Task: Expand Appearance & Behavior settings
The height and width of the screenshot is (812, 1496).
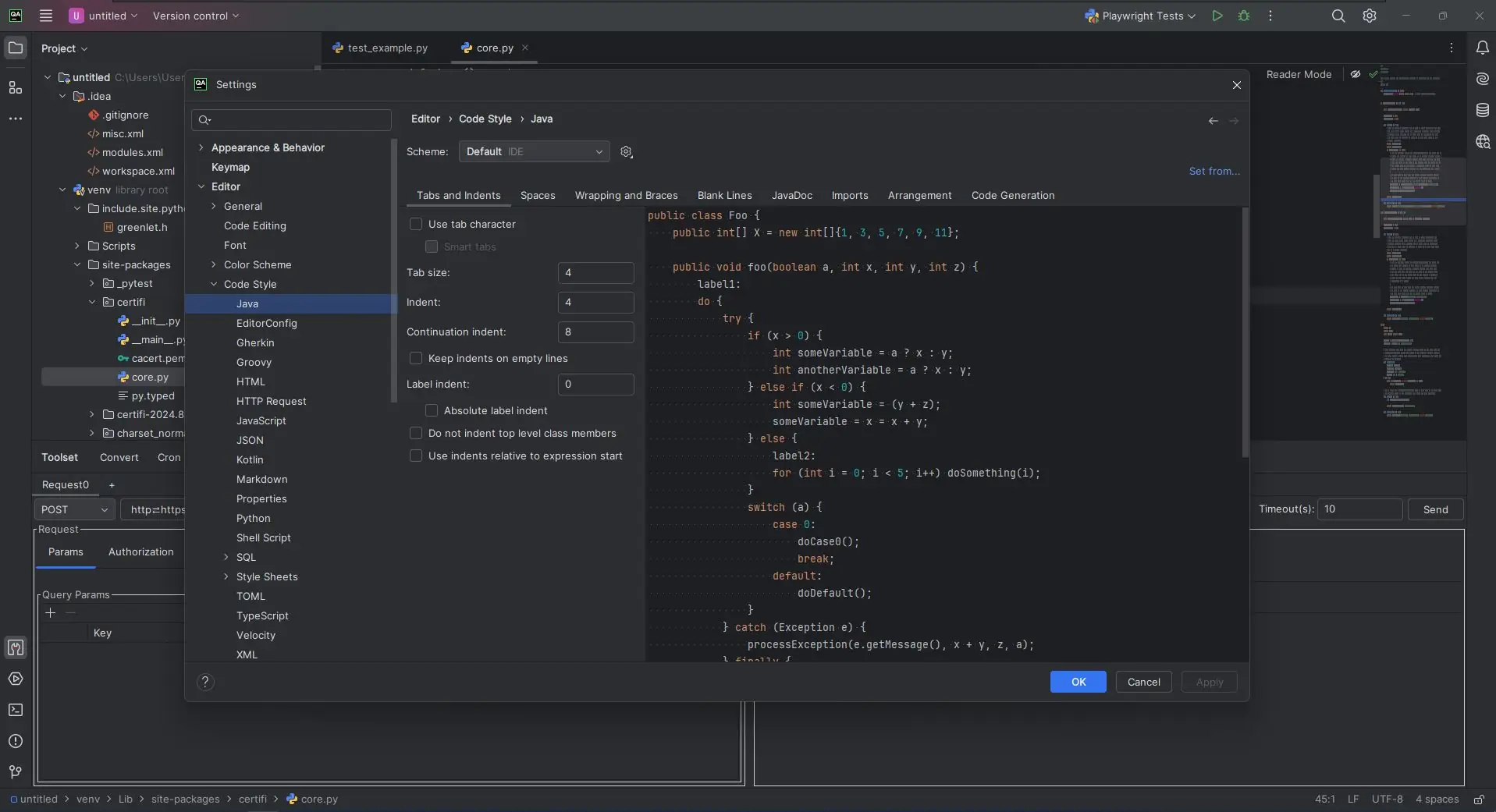Action: tap(201, 148)
